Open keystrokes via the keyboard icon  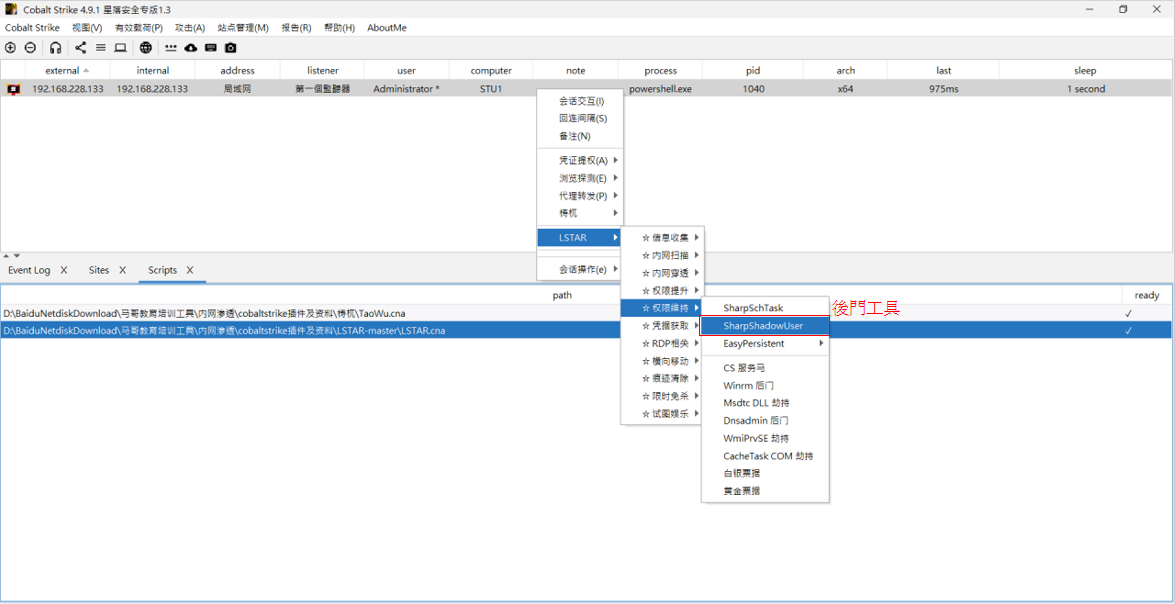click(211, 48)
